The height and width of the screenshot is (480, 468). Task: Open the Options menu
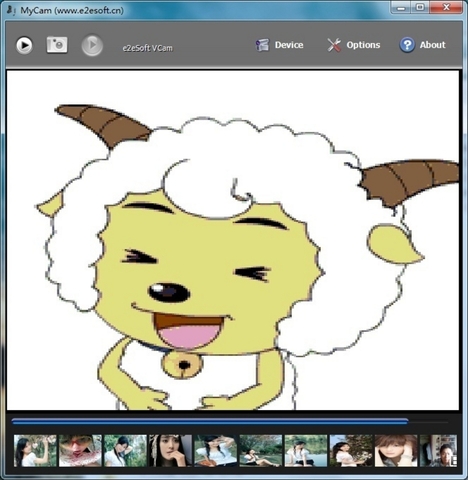[353, 45]
